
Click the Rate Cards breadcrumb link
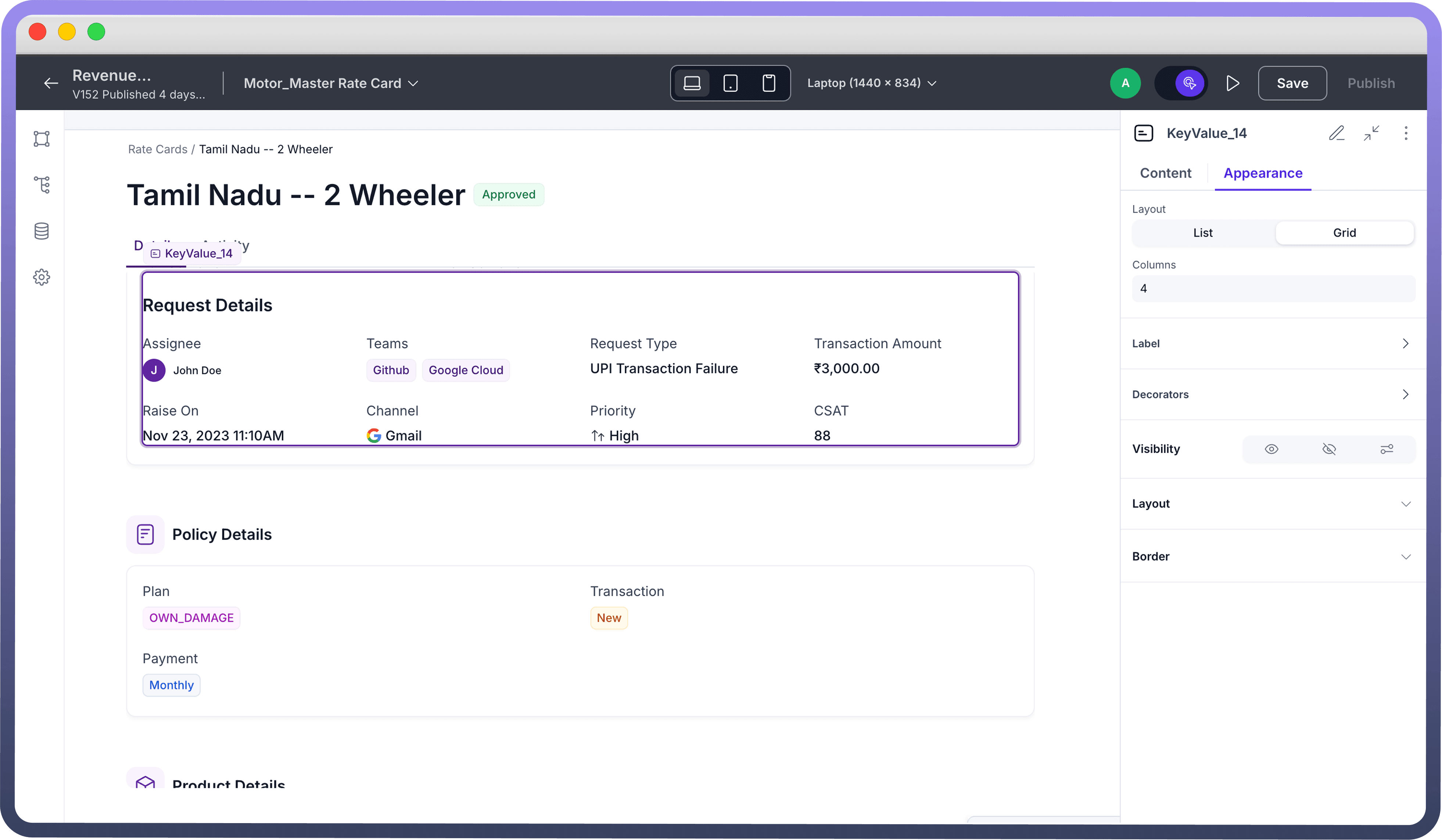[x=157, y=149]
